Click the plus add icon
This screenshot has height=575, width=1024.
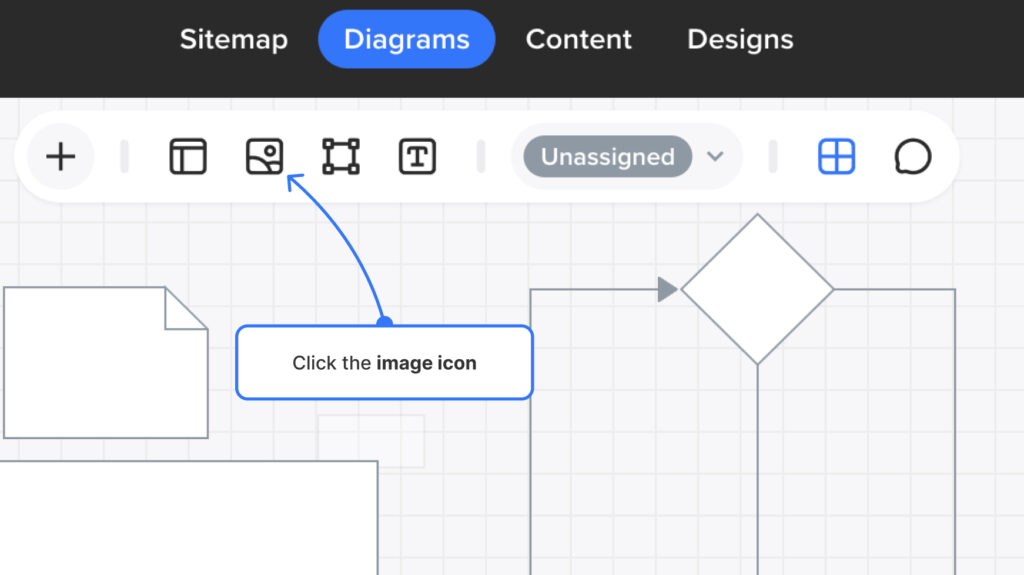[x=61, y=157]
